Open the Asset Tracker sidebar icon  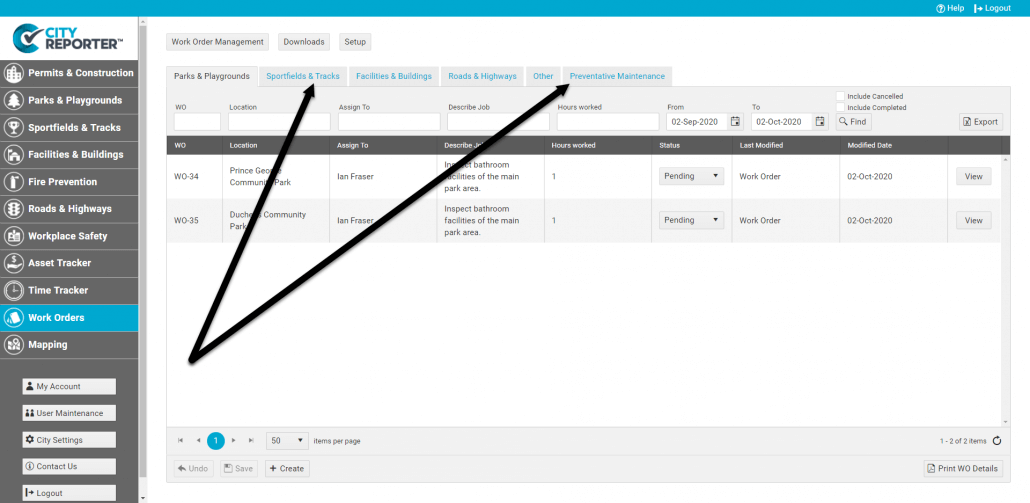[14, 263]
